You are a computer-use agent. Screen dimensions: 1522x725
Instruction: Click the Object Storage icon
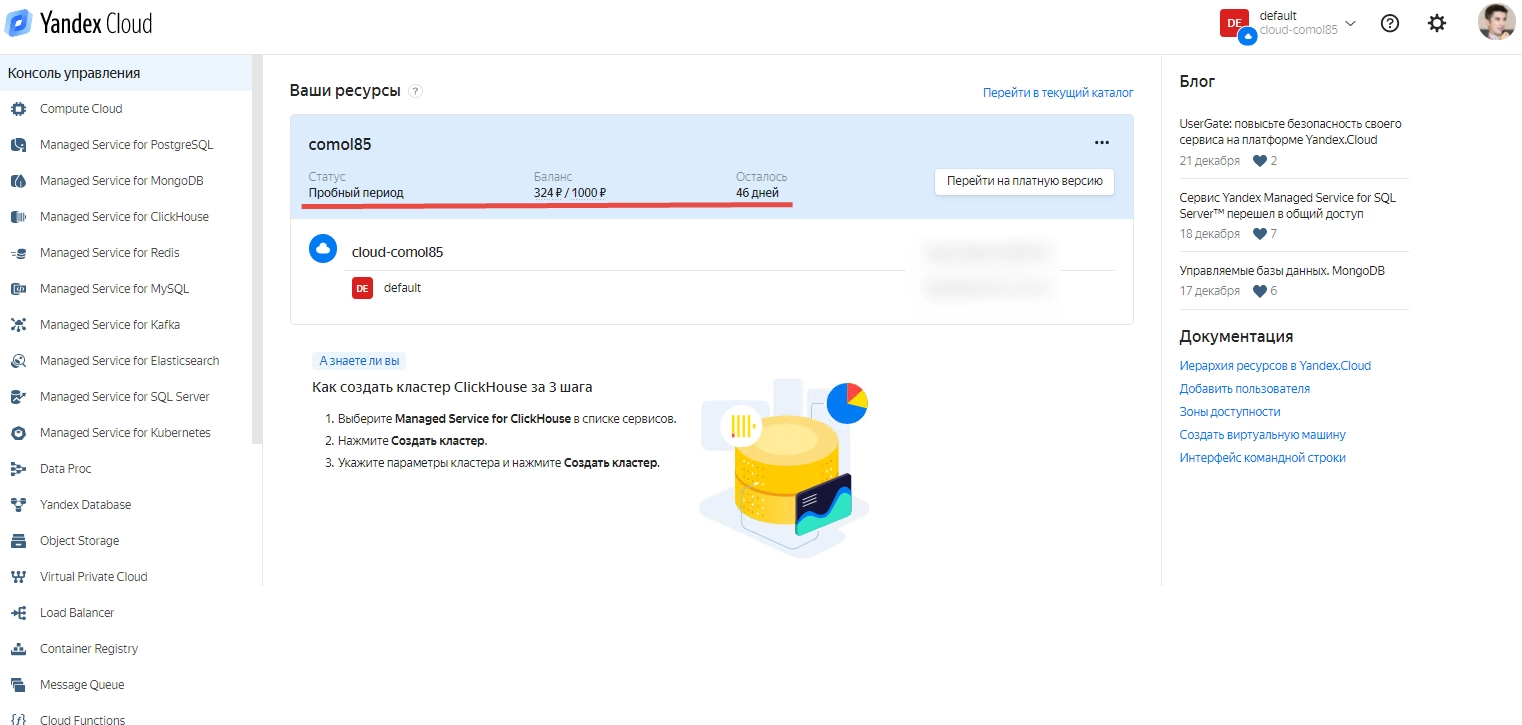[x=18, y=541]
